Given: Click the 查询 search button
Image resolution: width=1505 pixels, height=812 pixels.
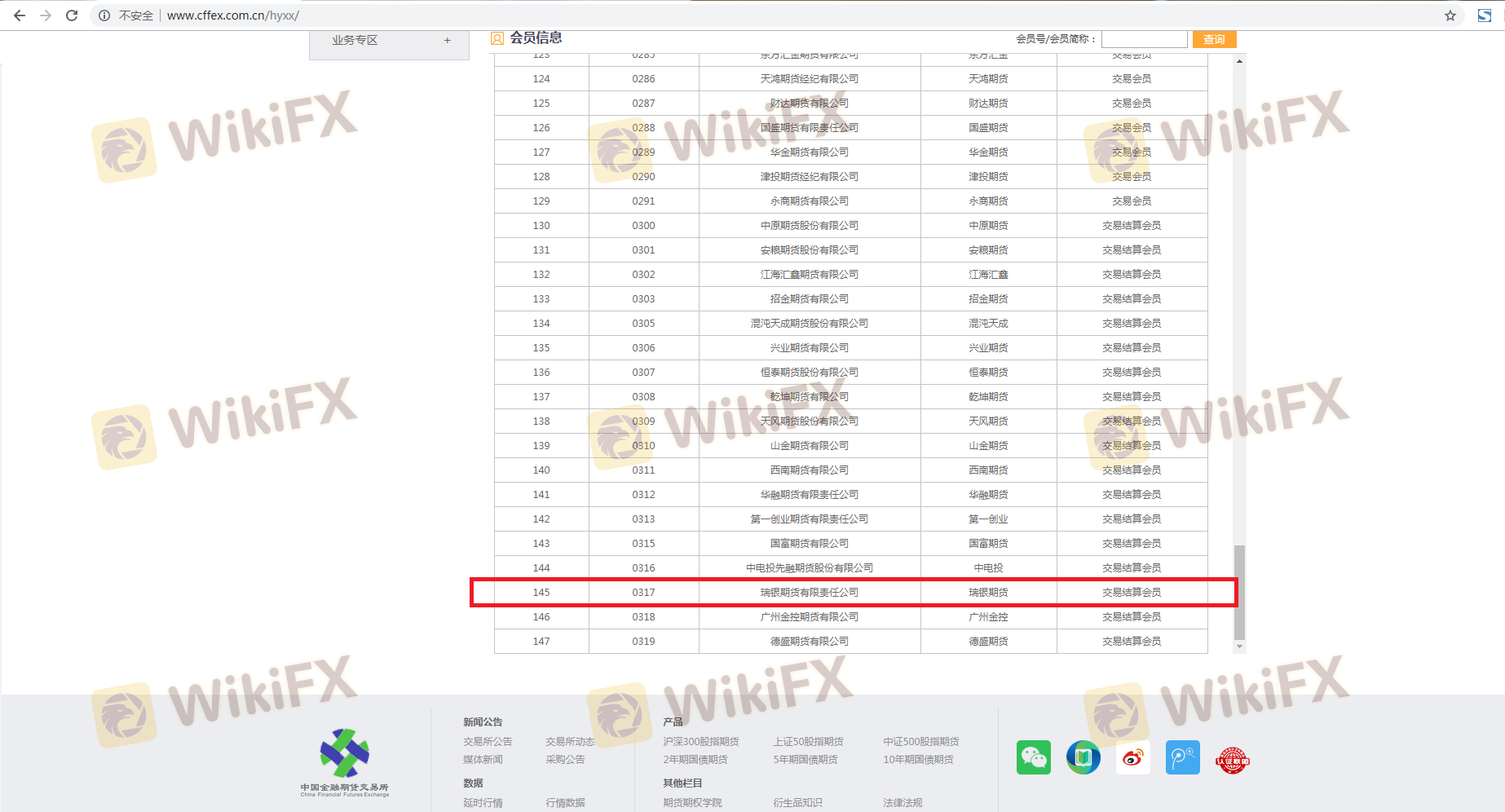Looking at the screenshot, I should [1214, 39].
